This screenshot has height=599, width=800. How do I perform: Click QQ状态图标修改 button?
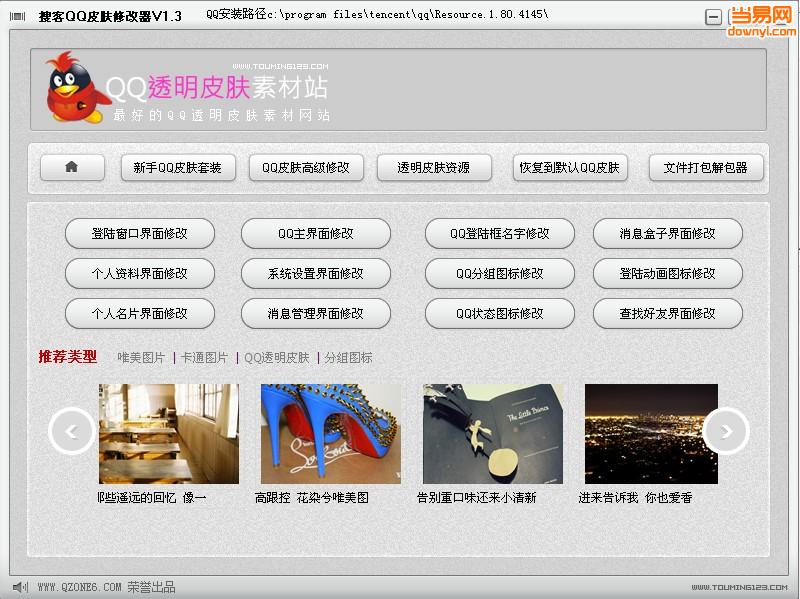[x=500, y=313]
